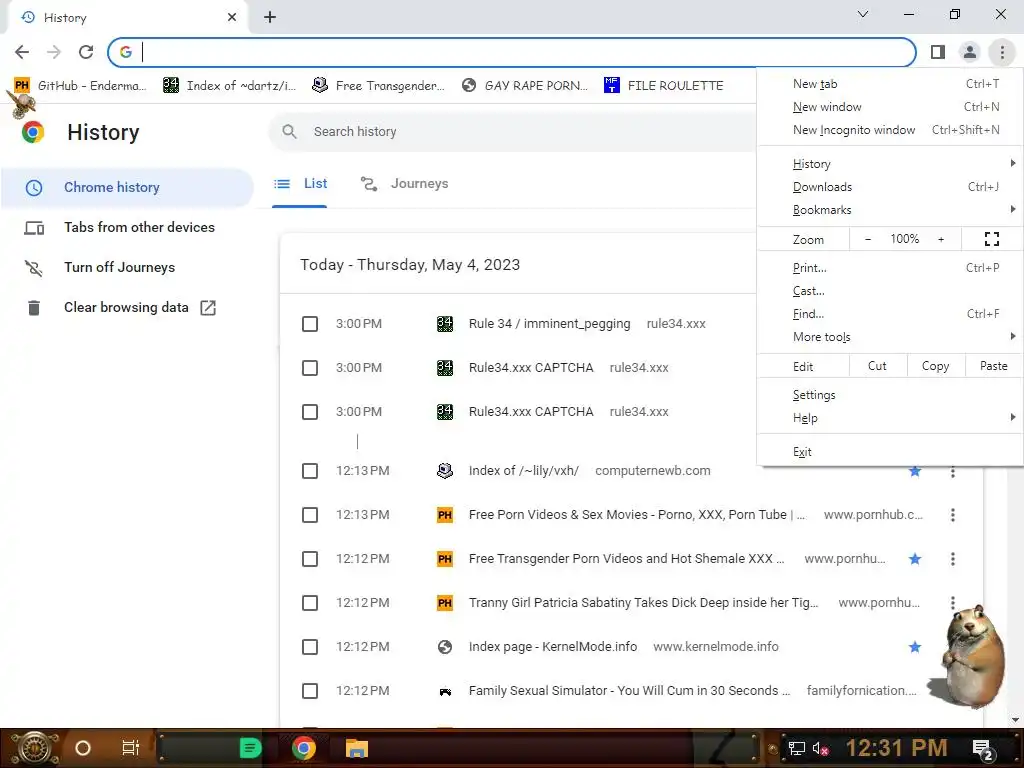Open File Explorer from the taskbar
This screenshot has width=1024, height=768.
[357, 748]
